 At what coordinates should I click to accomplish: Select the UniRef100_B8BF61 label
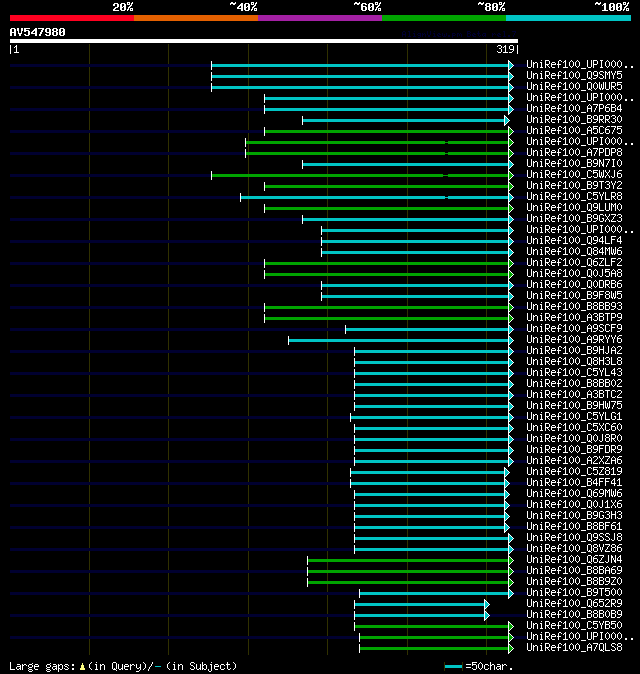pyautogui.click(x=574, y=527)
